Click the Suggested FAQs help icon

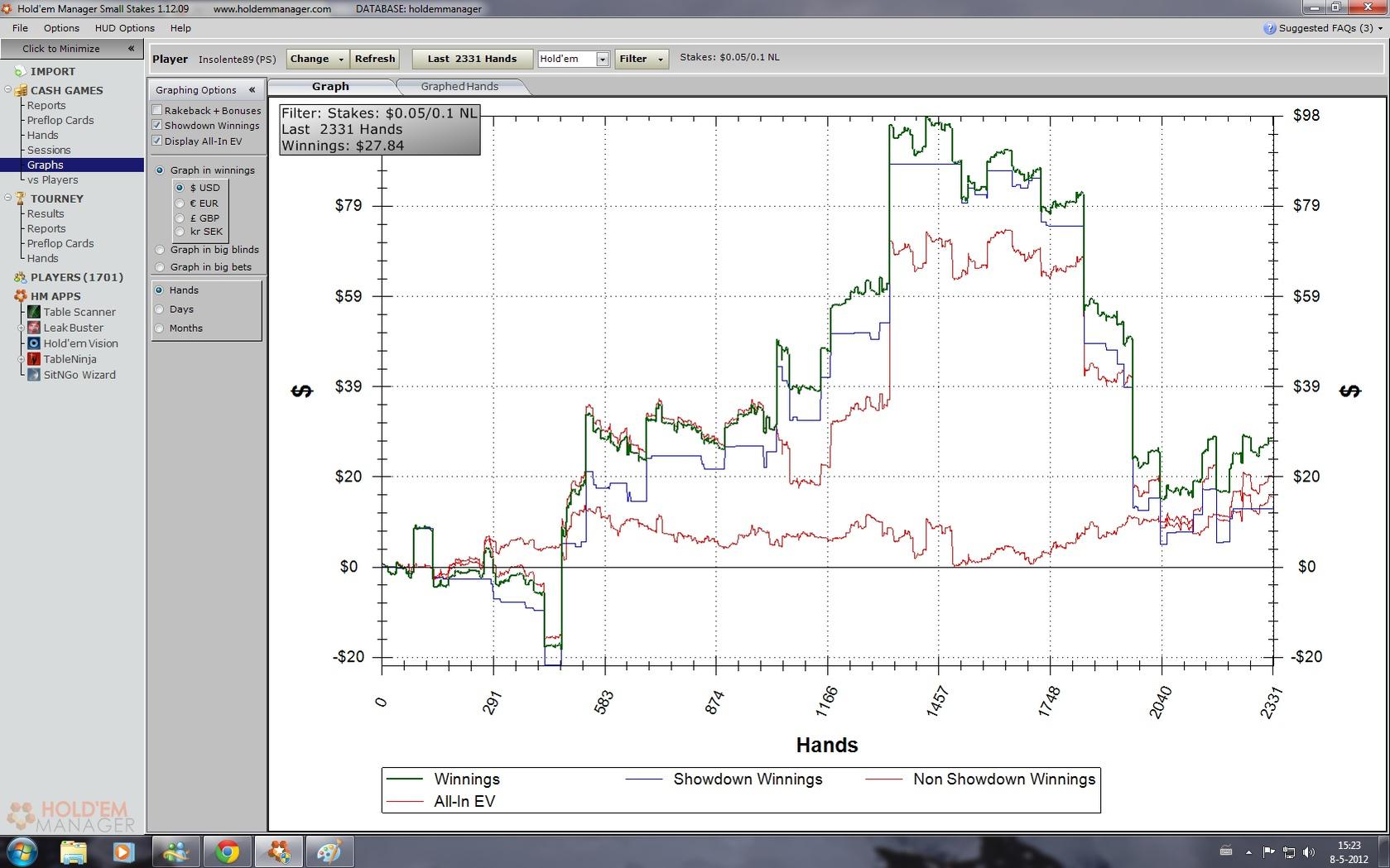click(x=1270, y=28)
